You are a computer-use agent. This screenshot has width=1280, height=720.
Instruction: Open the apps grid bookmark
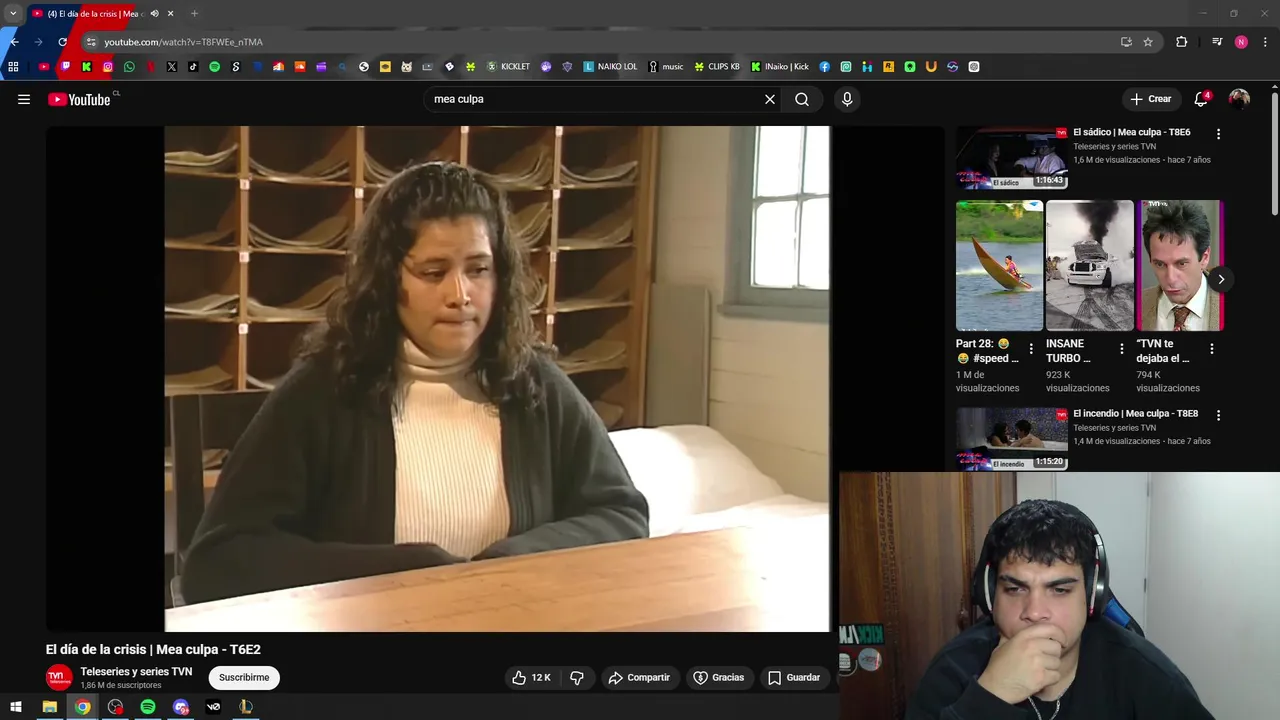click(x=13, y=67)
